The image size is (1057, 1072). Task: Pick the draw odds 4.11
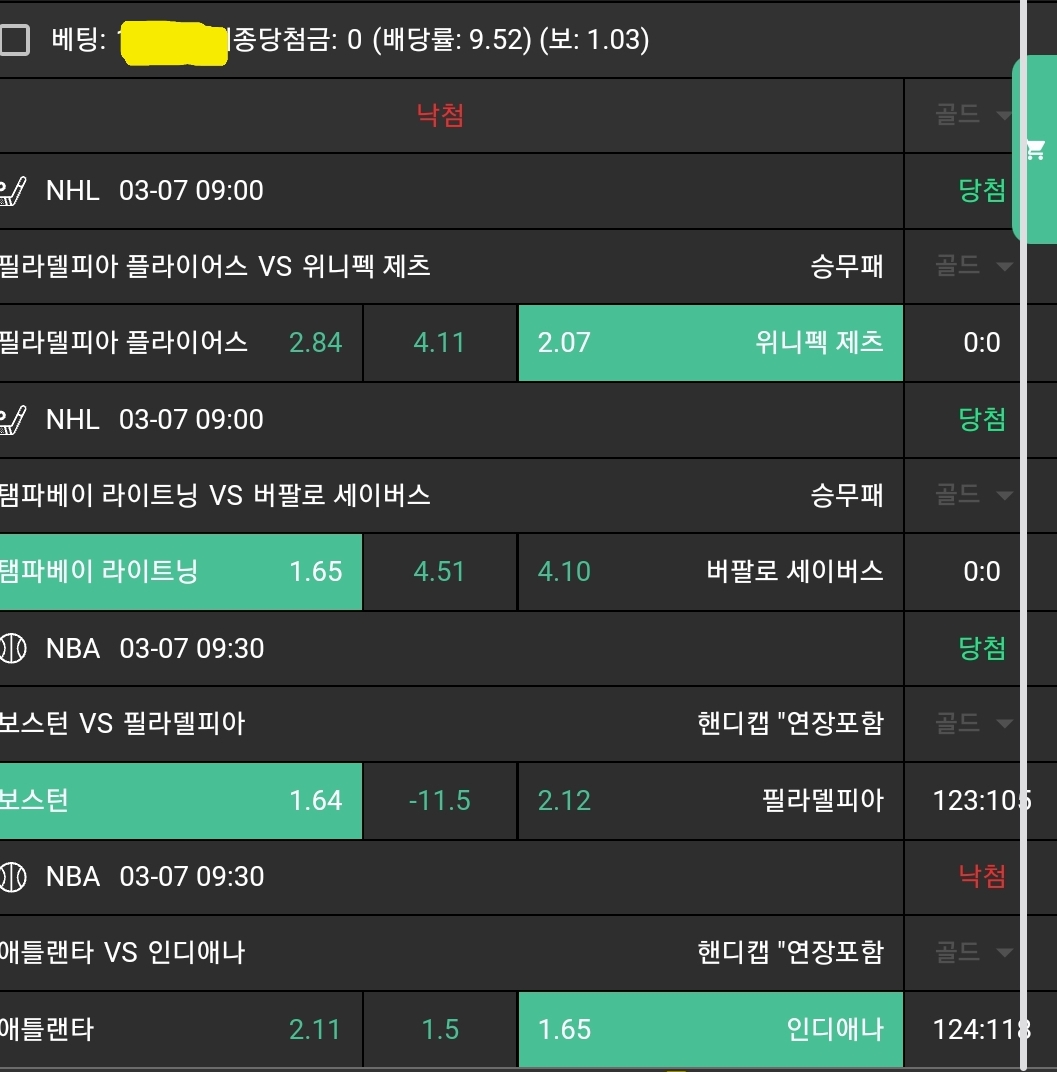click(x=440, y=343)
